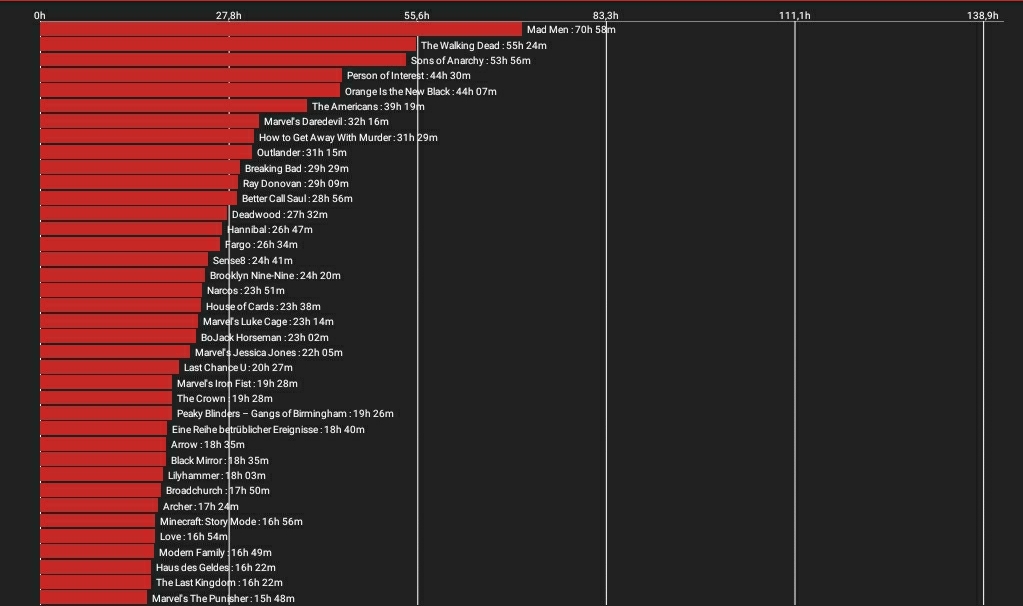Viewport: 1023px width, 606px height.
Task: Select 'Black Mirror : 18h 35m' label
Action: coord(219,461)
